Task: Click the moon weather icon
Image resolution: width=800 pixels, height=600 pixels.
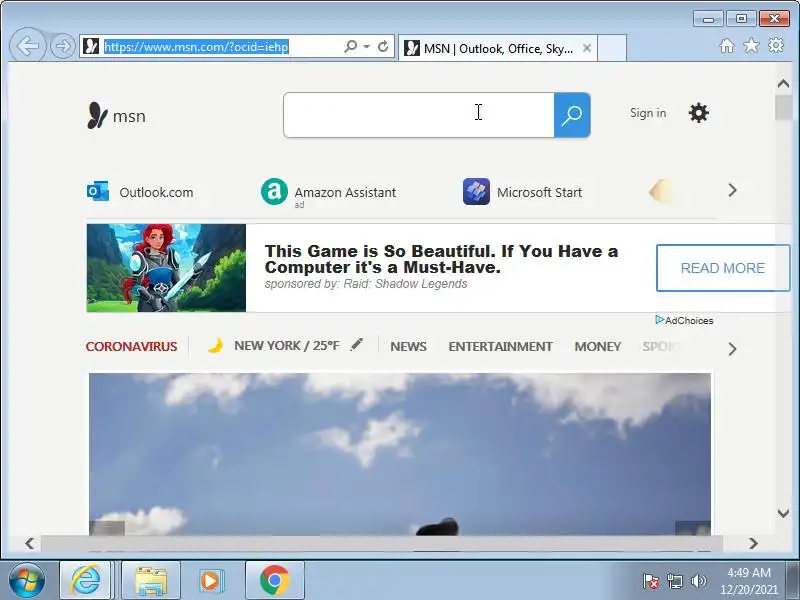Action: point(215,346)
